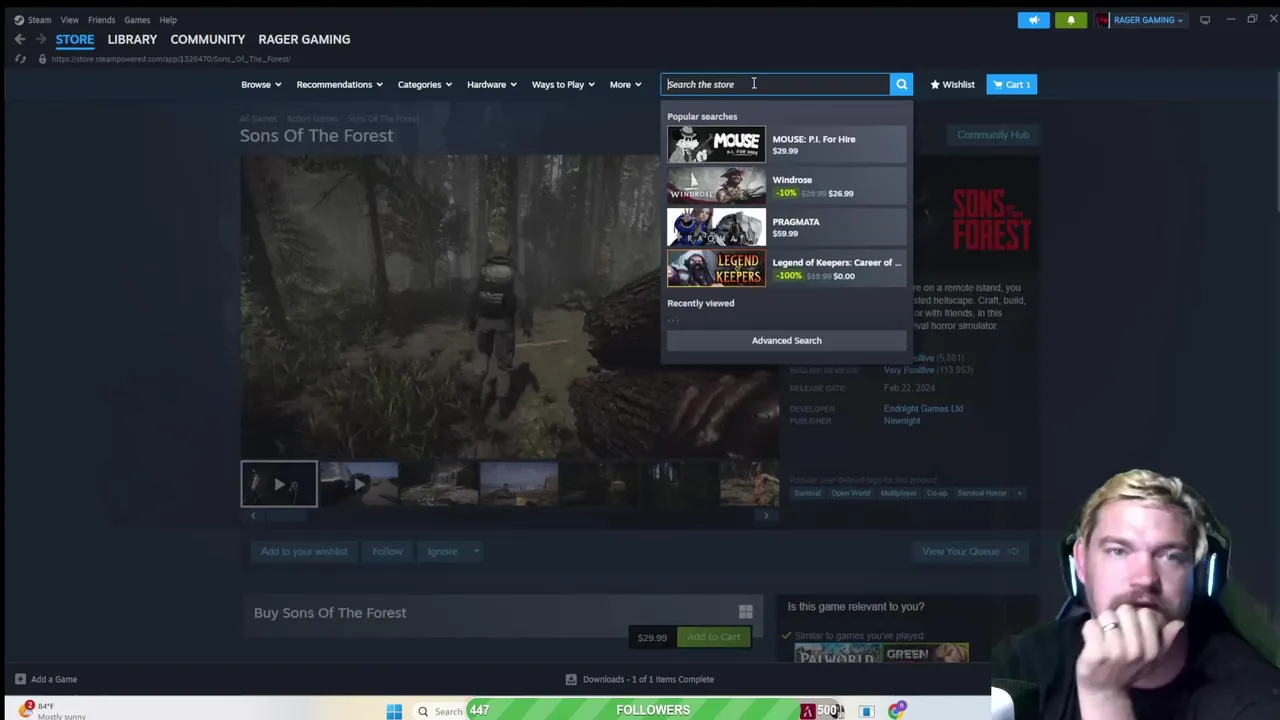Screen dimensions: 1280x720
Task: Go back with the back arrow
Action: (19, 39)
